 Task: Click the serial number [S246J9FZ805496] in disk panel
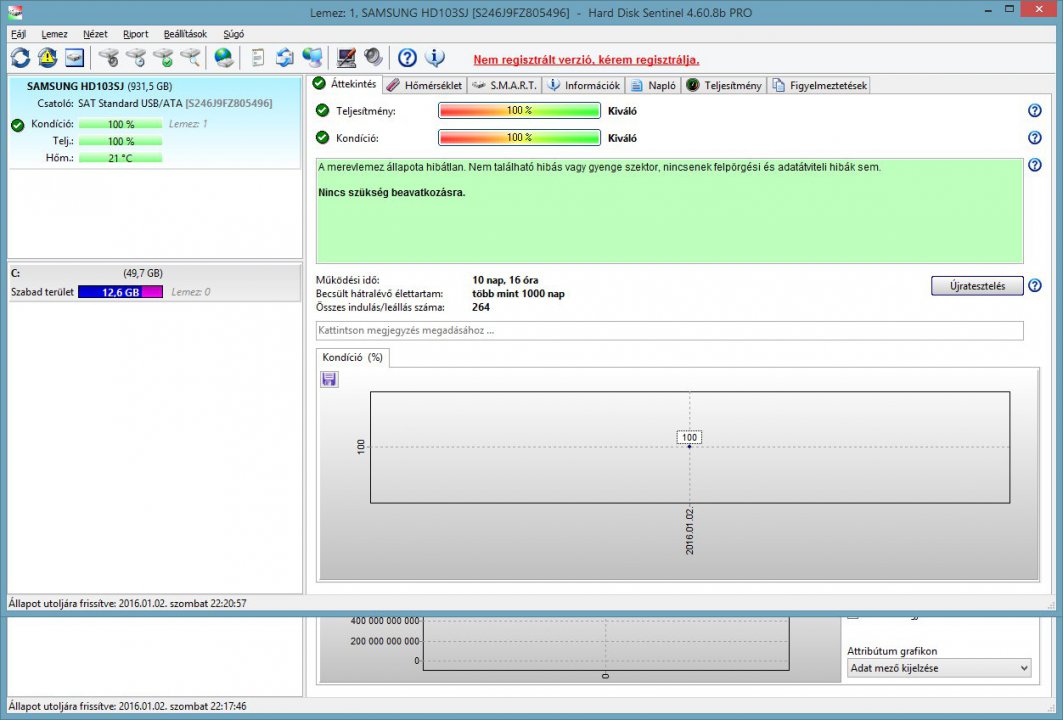pyautogui.click(x=228, y=103)
